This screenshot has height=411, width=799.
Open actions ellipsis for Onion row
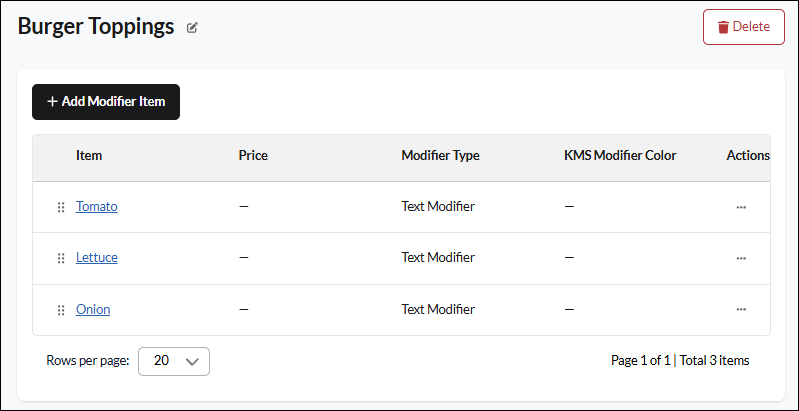(741, 309)
